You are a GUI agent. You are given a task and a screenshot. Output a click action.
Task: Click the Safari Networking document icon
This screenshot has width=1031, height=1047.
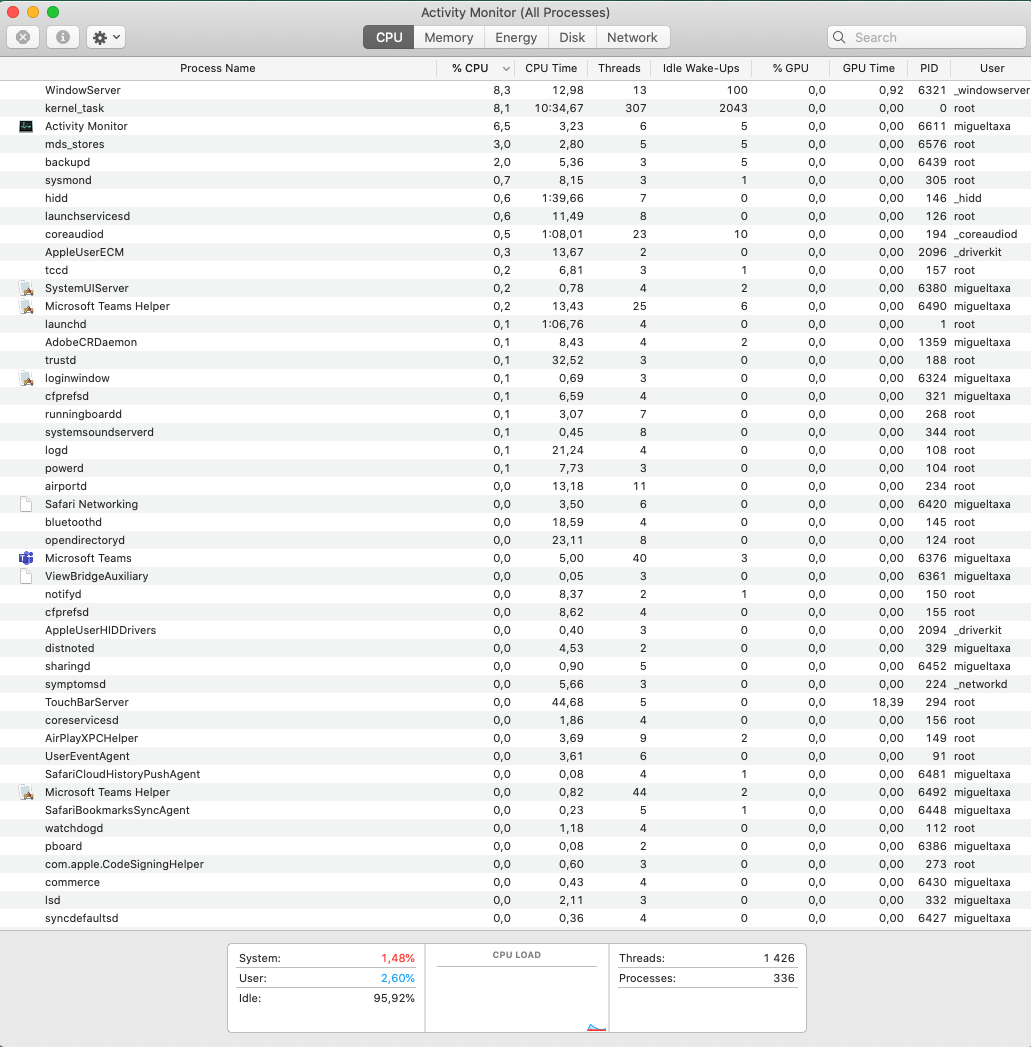coord(26,504)
